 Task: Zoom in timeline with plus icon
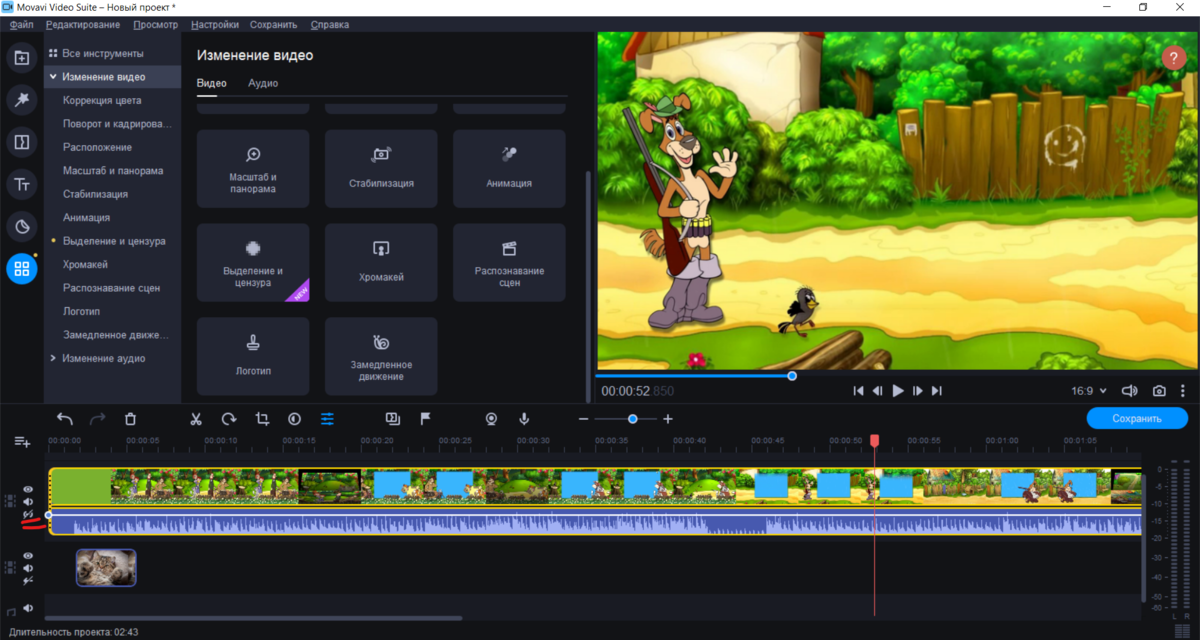pyautogui.click(x=668, y=419)
